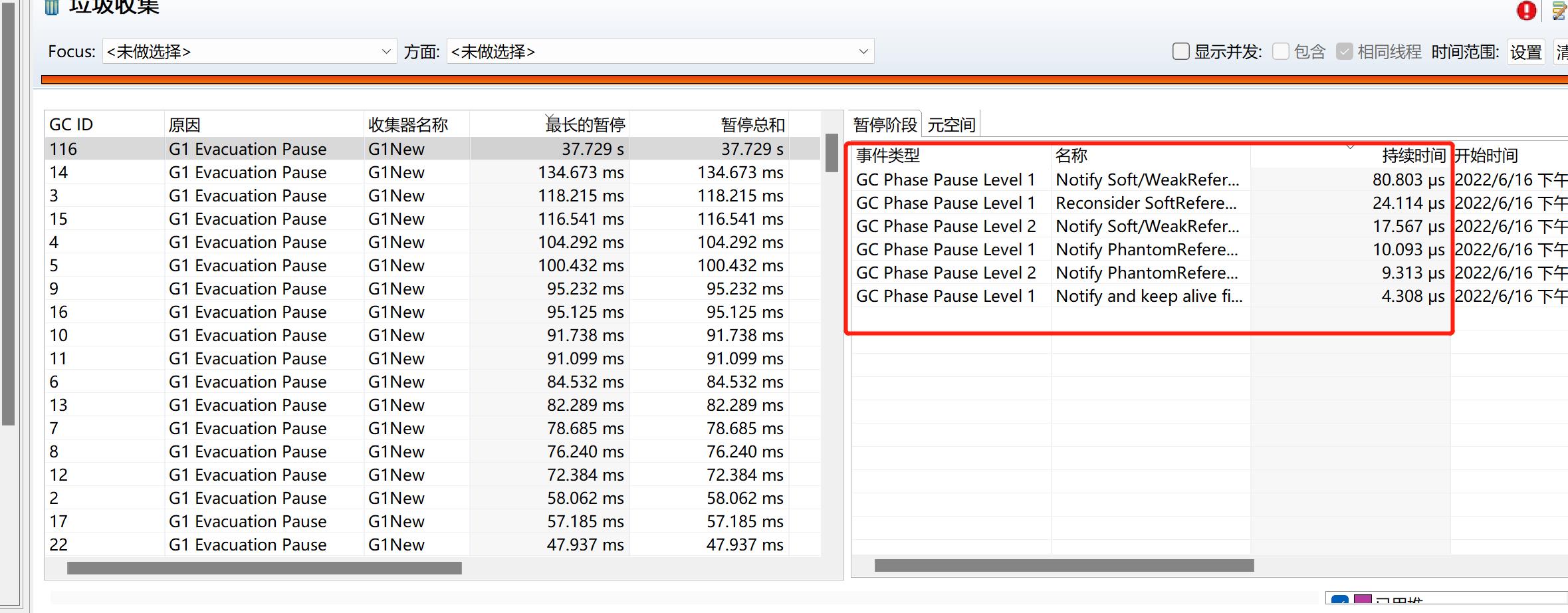The height and width of the screenshot is (613, 1568).
Task: Select the row with GC ID 15
Action: [x=432, y=219]
